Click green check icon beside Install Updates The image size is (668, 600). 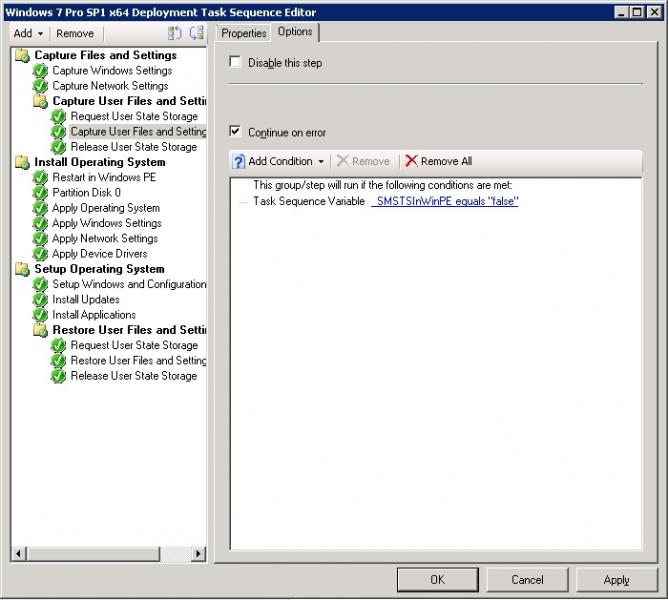pos(40,300)
